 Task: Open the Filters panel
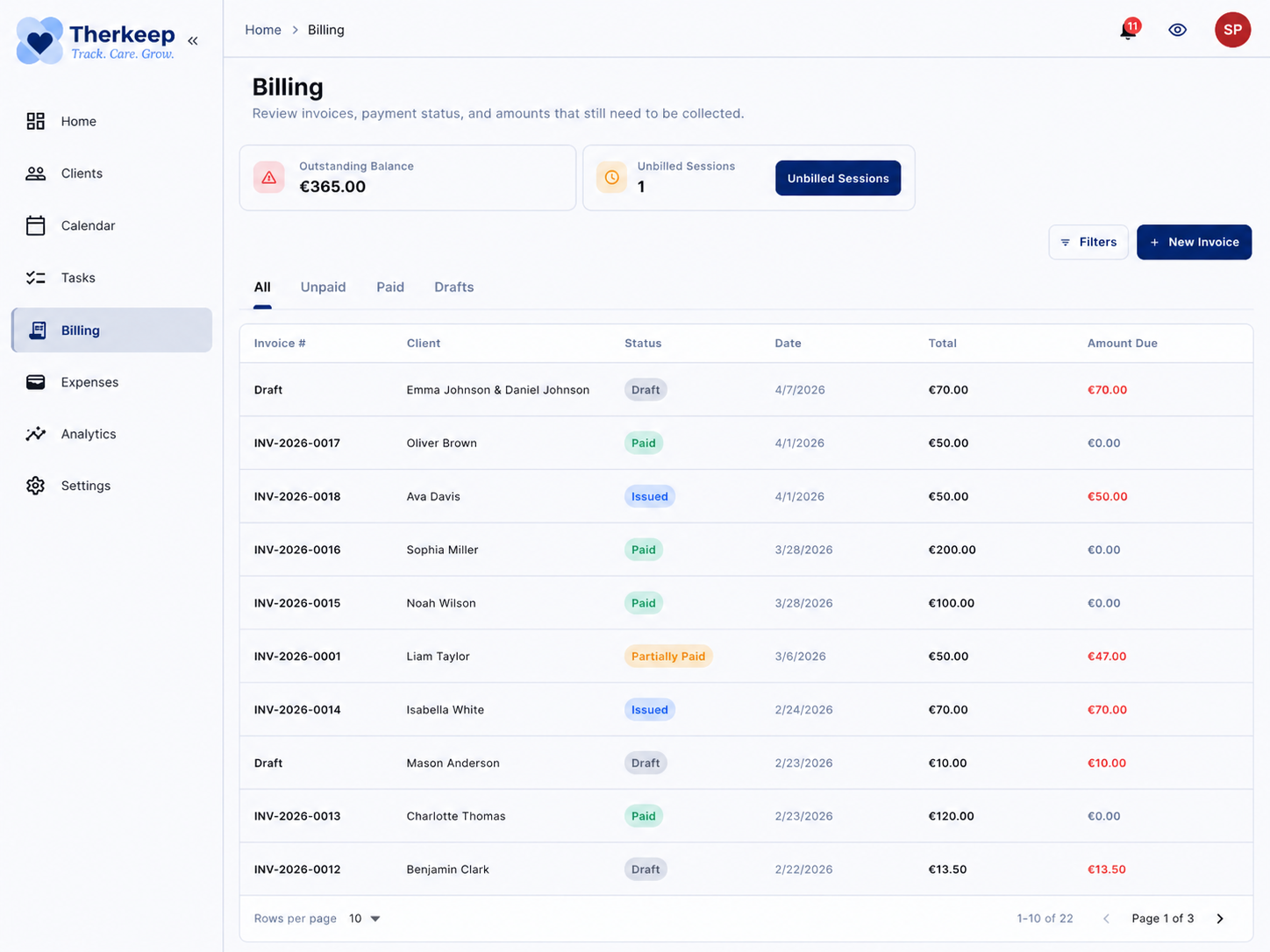click(1088, 242)
